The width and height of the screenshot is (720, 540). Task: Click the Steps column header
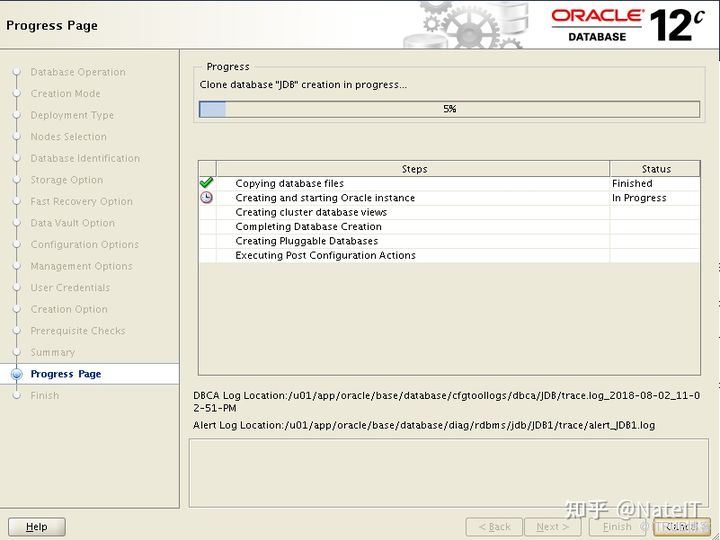(413, 169)
